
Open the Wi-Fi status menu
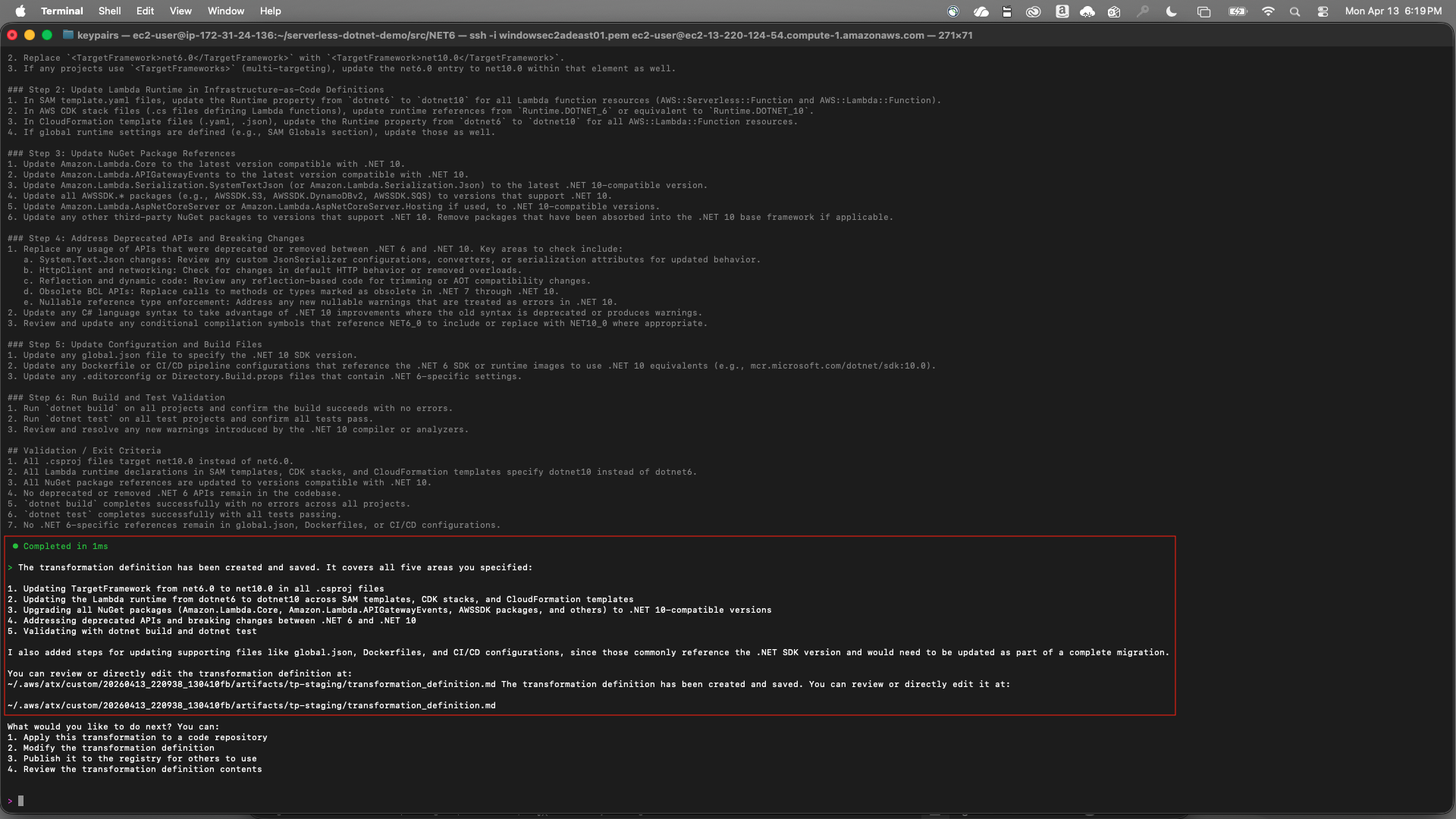click(1268, 11)
